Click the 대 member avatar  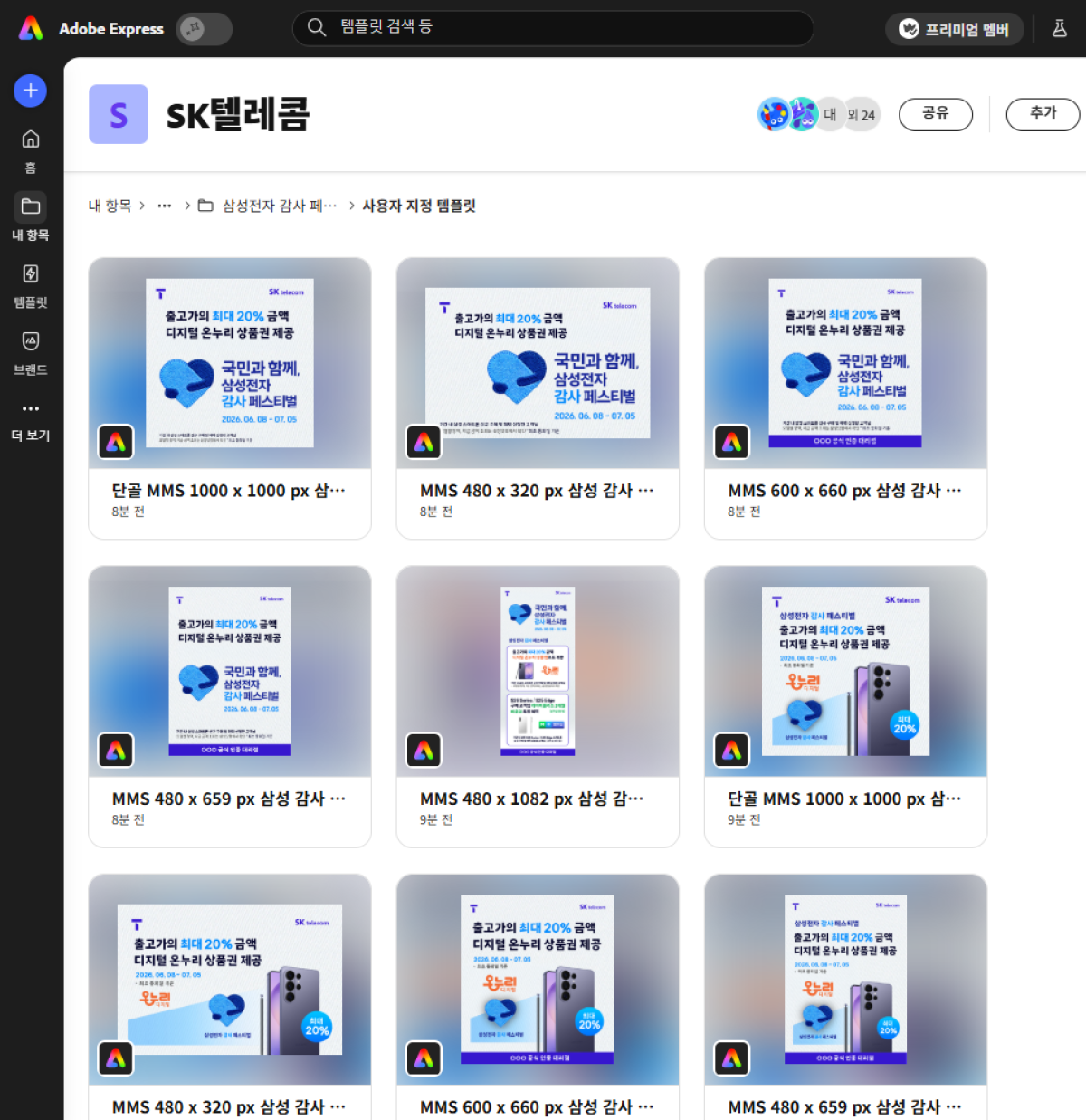pyautogui.click(x=830, y=114)
